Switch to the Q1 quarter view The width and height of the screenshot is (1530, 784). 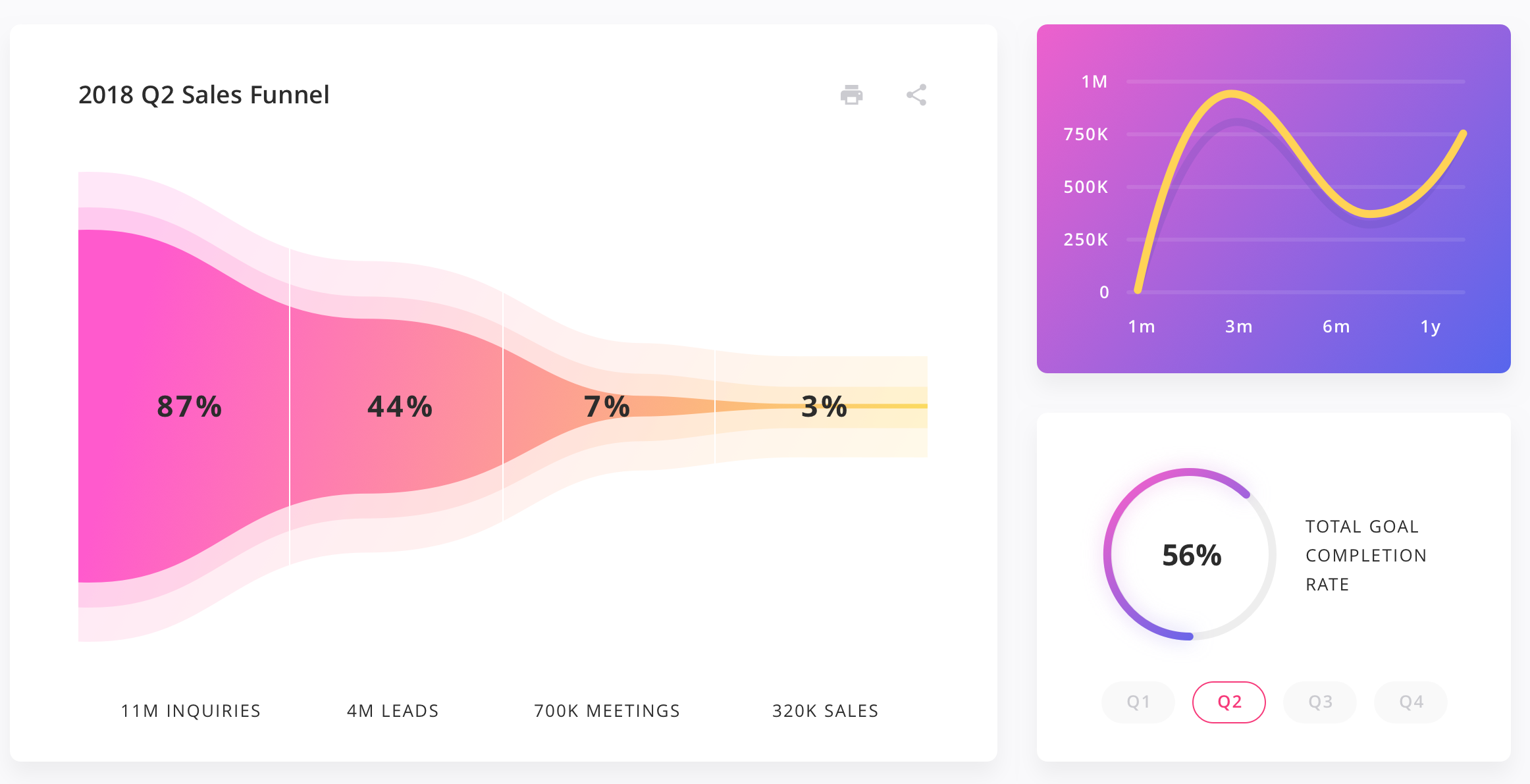click(1138, 702)
